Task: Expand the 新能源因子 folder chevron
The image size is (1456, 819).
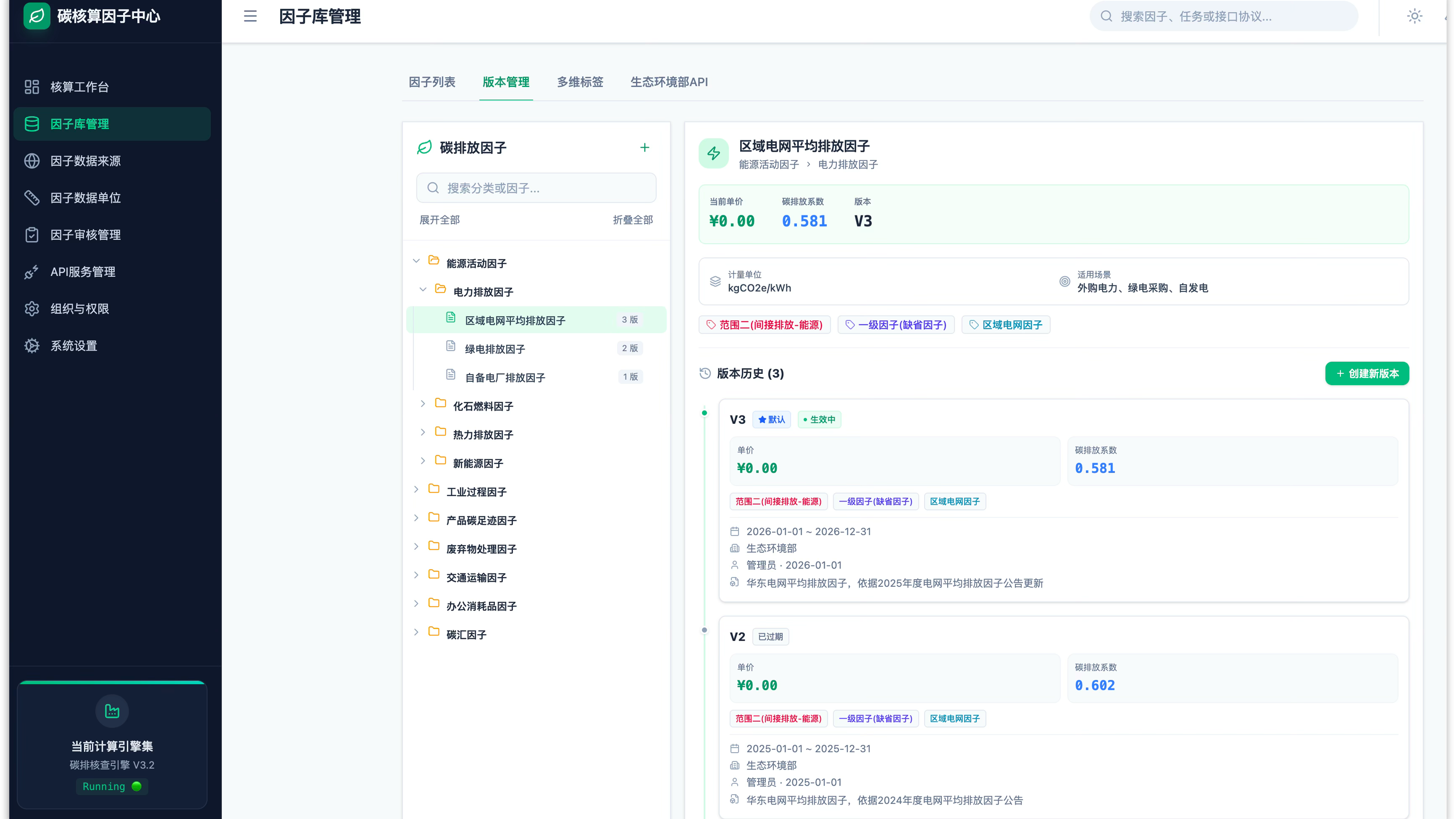Action: [x=423, y=461]
